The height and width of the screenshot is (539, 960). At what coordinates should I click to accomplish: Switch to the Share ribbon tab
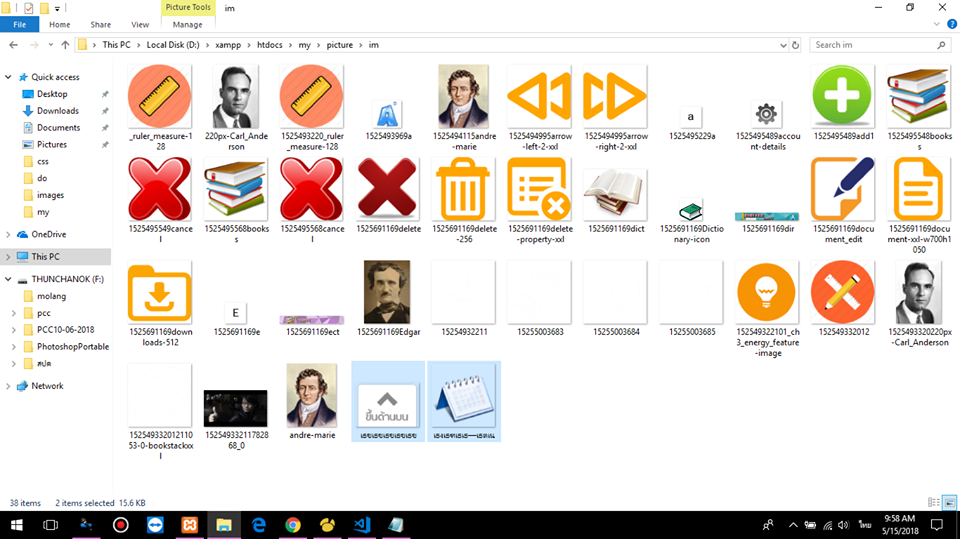tap(100, 24)
